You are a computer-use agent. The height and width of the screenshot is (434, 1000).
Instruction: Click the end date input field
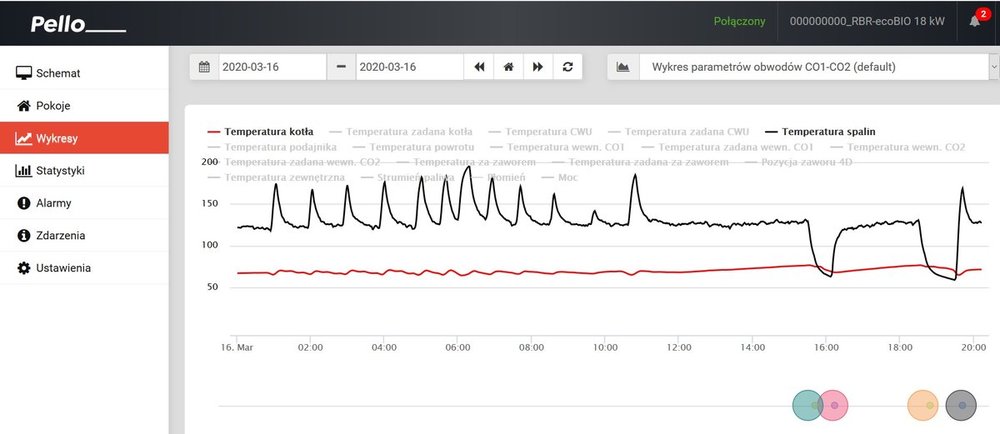408,67
